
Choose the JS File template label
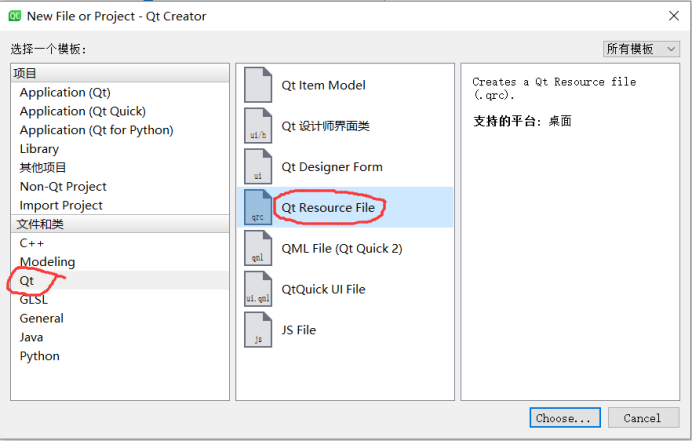(299, 330)
